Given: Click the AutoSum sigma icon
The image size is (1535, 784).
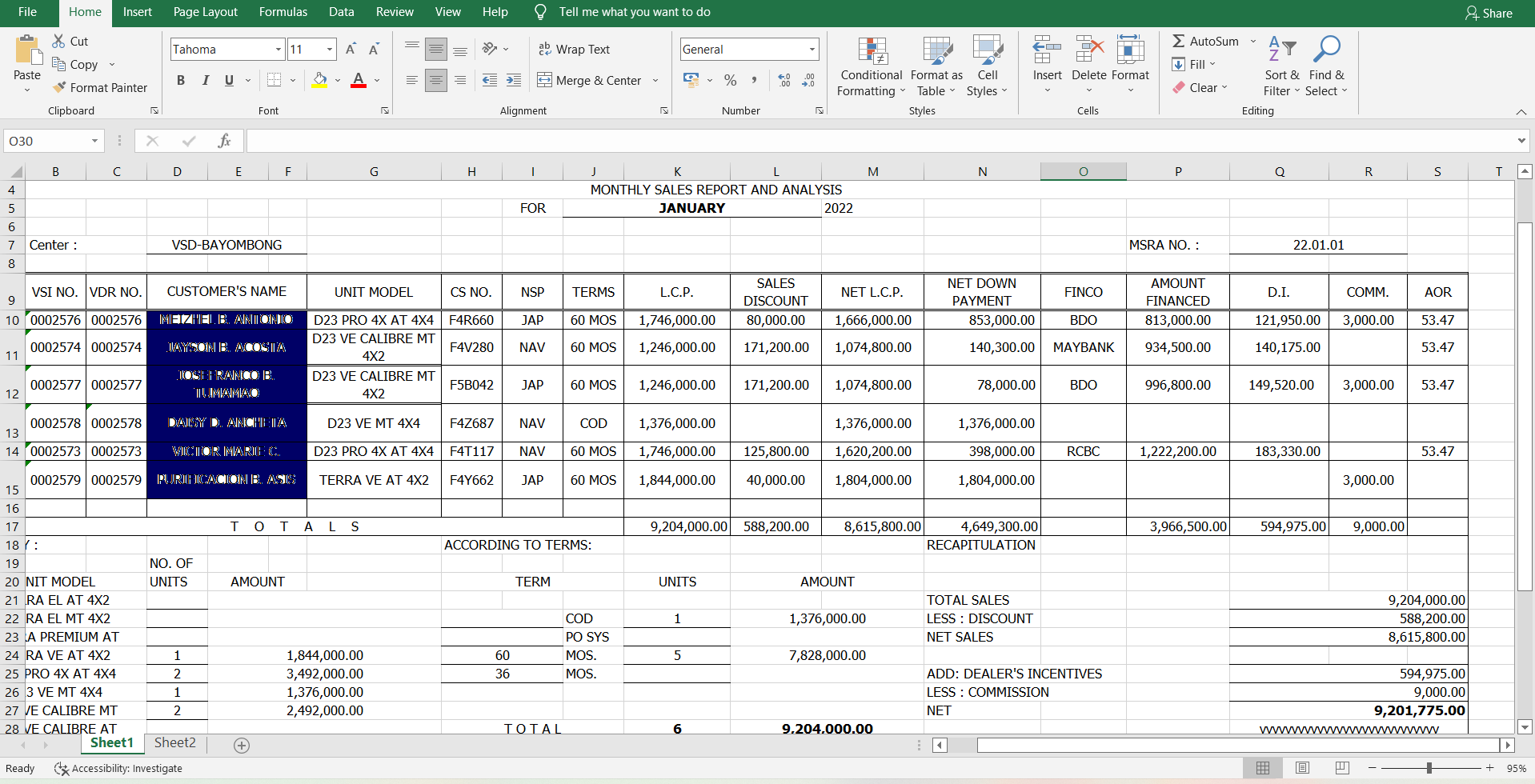Looking at the screenshot, I should tap(1179, 41).
